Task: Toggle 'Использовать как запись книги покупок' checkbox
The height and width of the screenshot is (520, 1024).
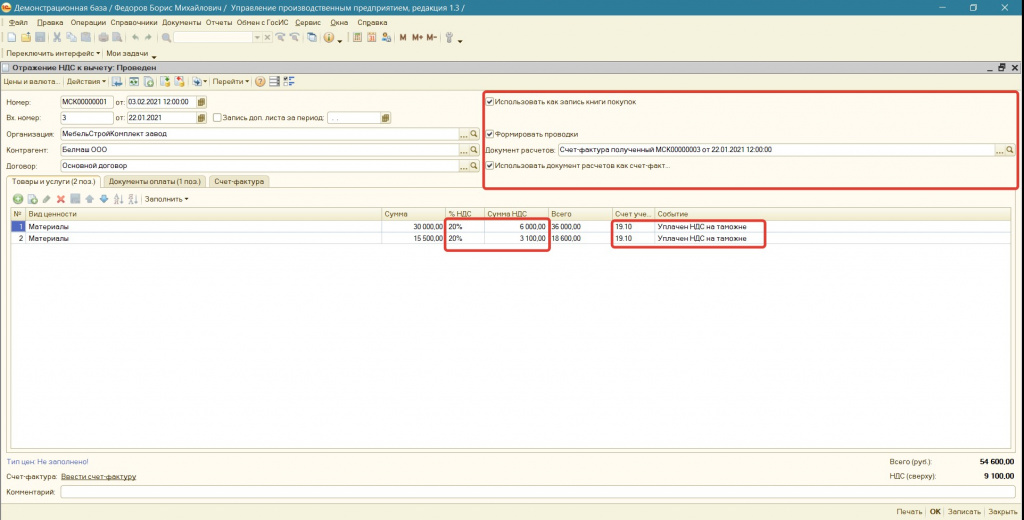Action: point(489,102)
